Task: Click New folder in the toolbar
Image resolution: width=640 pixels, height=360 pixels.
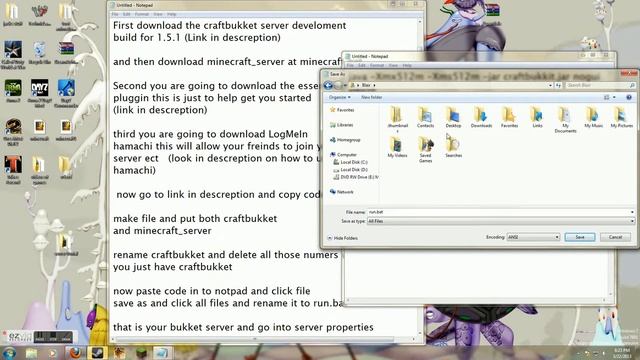Action: [x=371, y=97]
